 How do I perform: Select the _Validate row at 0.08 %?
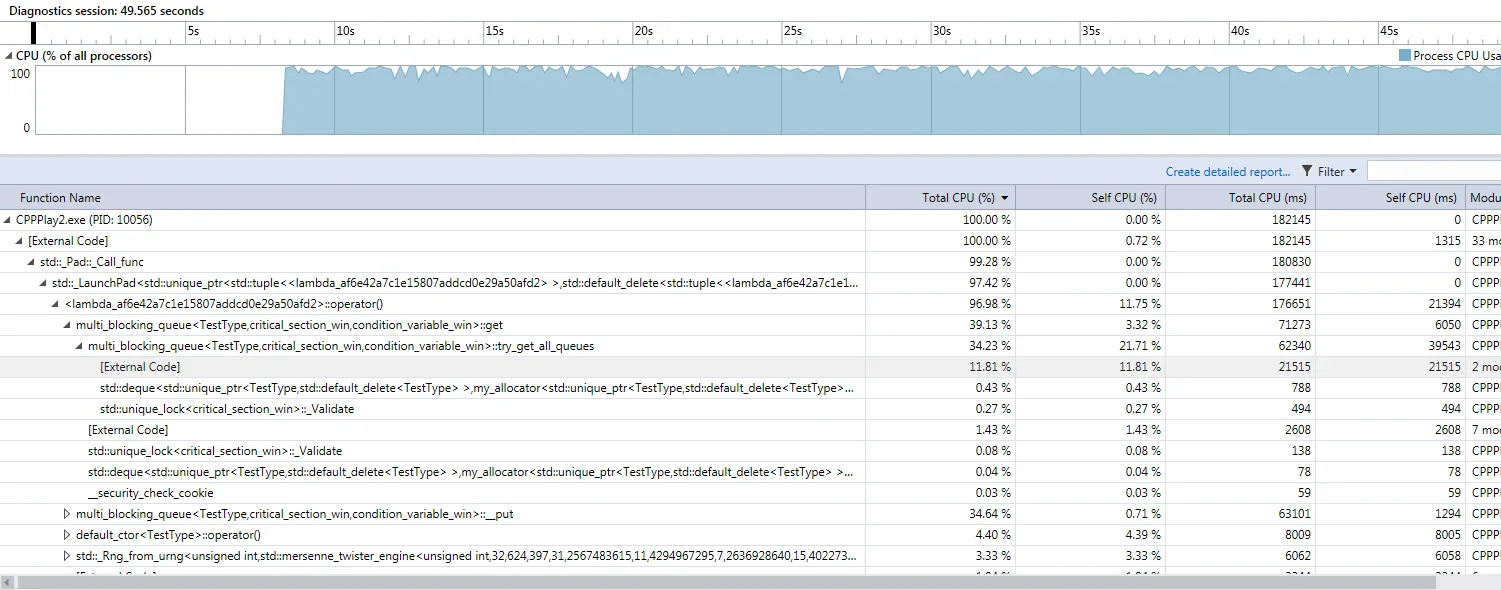pos(750,451)
